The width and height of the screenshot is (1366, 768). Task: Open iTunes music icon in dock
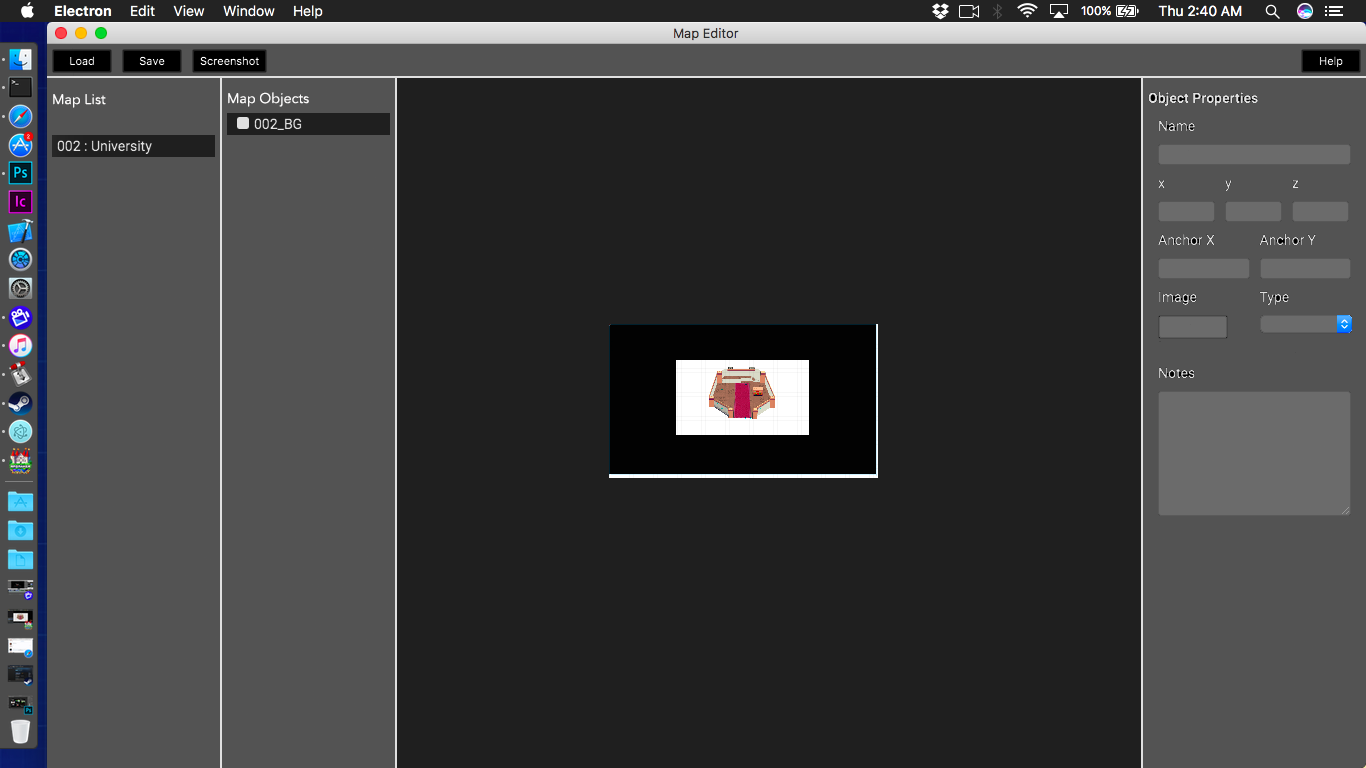coord(20,346)
